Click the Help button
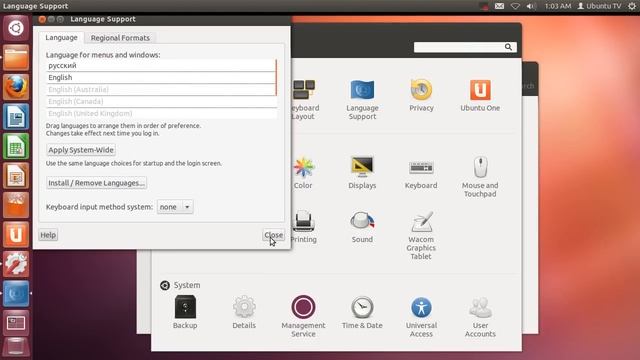The width and height of the screenshot is (640, 360). click(48, 235)
